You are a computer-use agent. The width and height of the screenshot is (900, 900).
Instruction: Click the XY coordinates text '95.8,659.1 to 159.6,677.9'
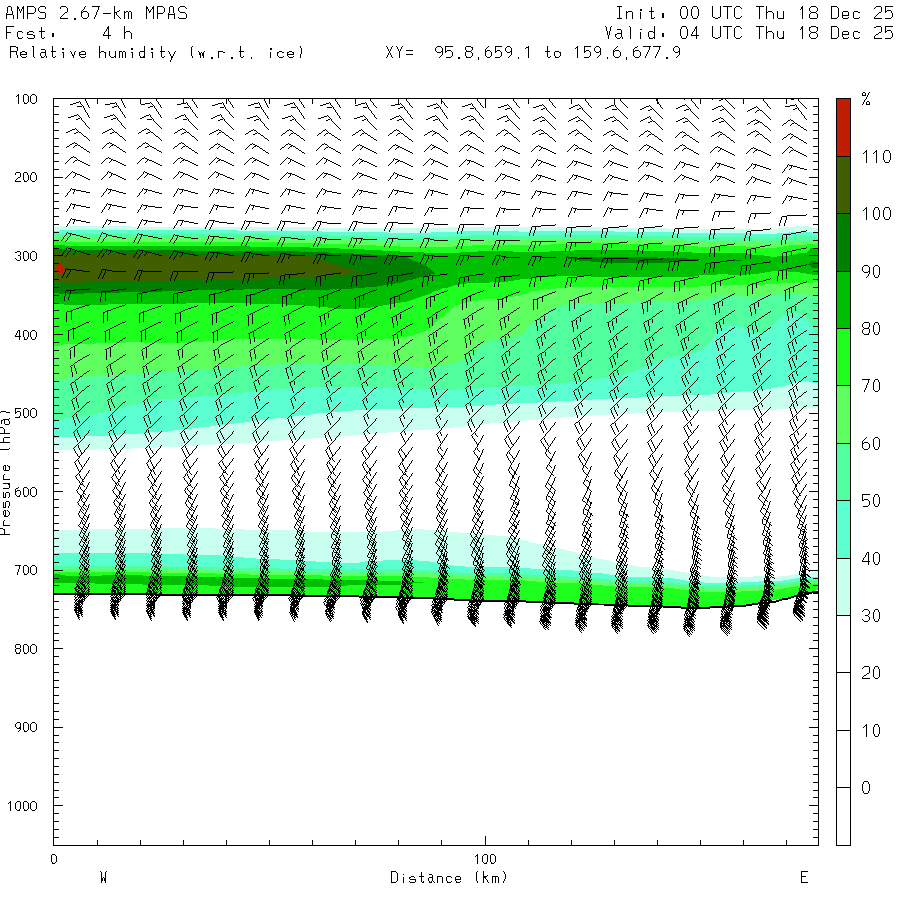(x=557, y=53)
